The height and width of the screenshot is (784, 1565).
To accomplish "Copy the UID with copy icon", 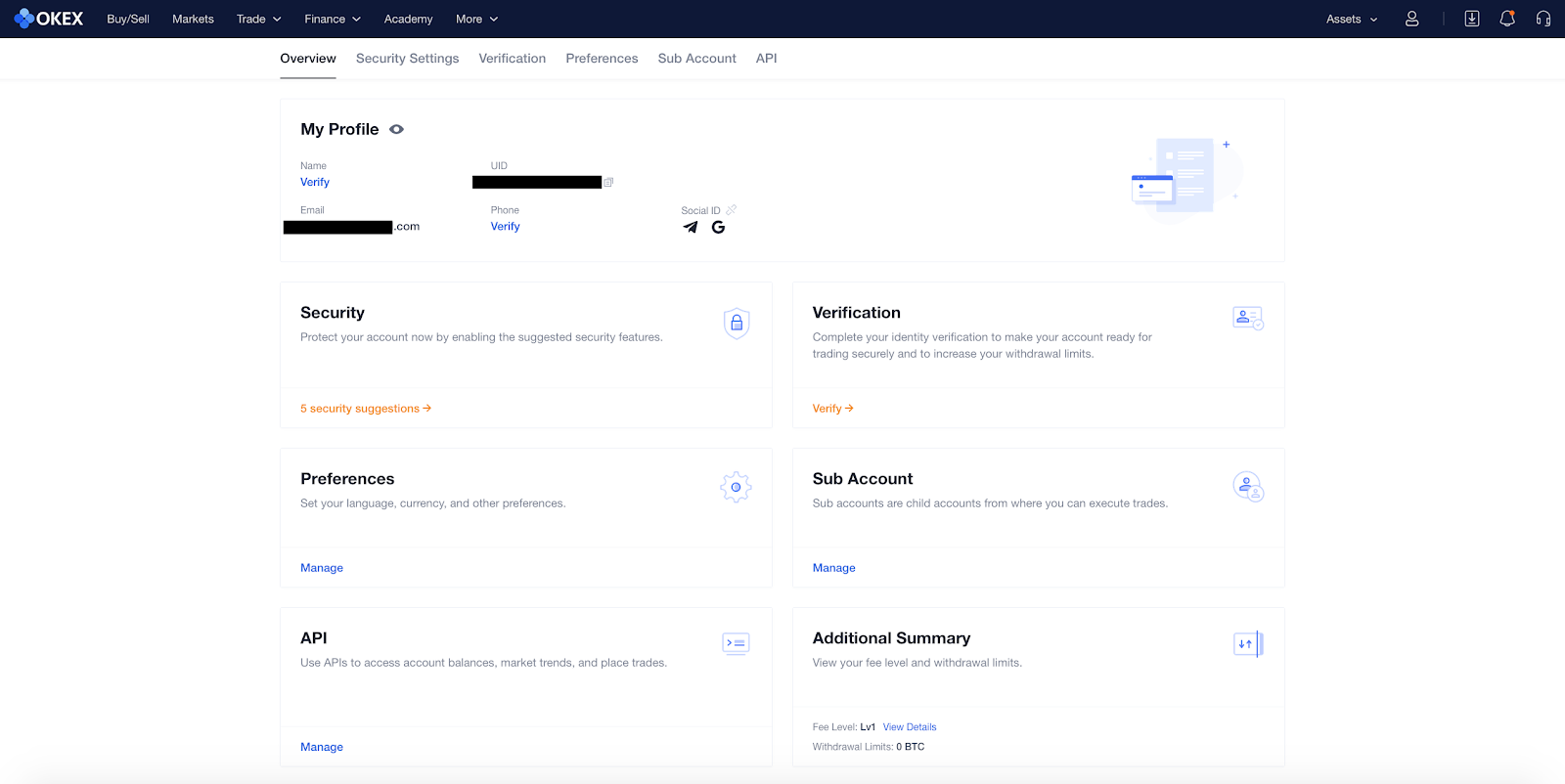I will coord(608,182).
